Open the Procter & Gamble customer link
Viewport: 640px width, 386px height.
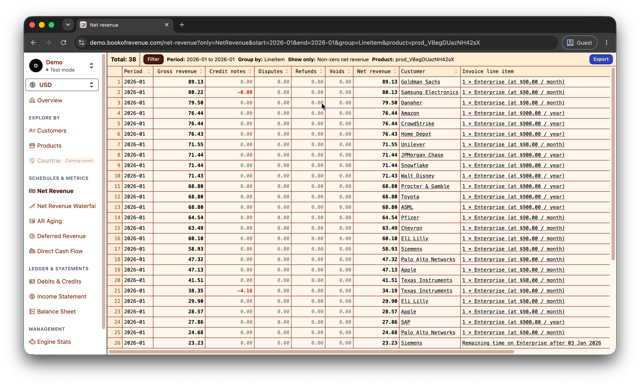[x=425, y=186]
